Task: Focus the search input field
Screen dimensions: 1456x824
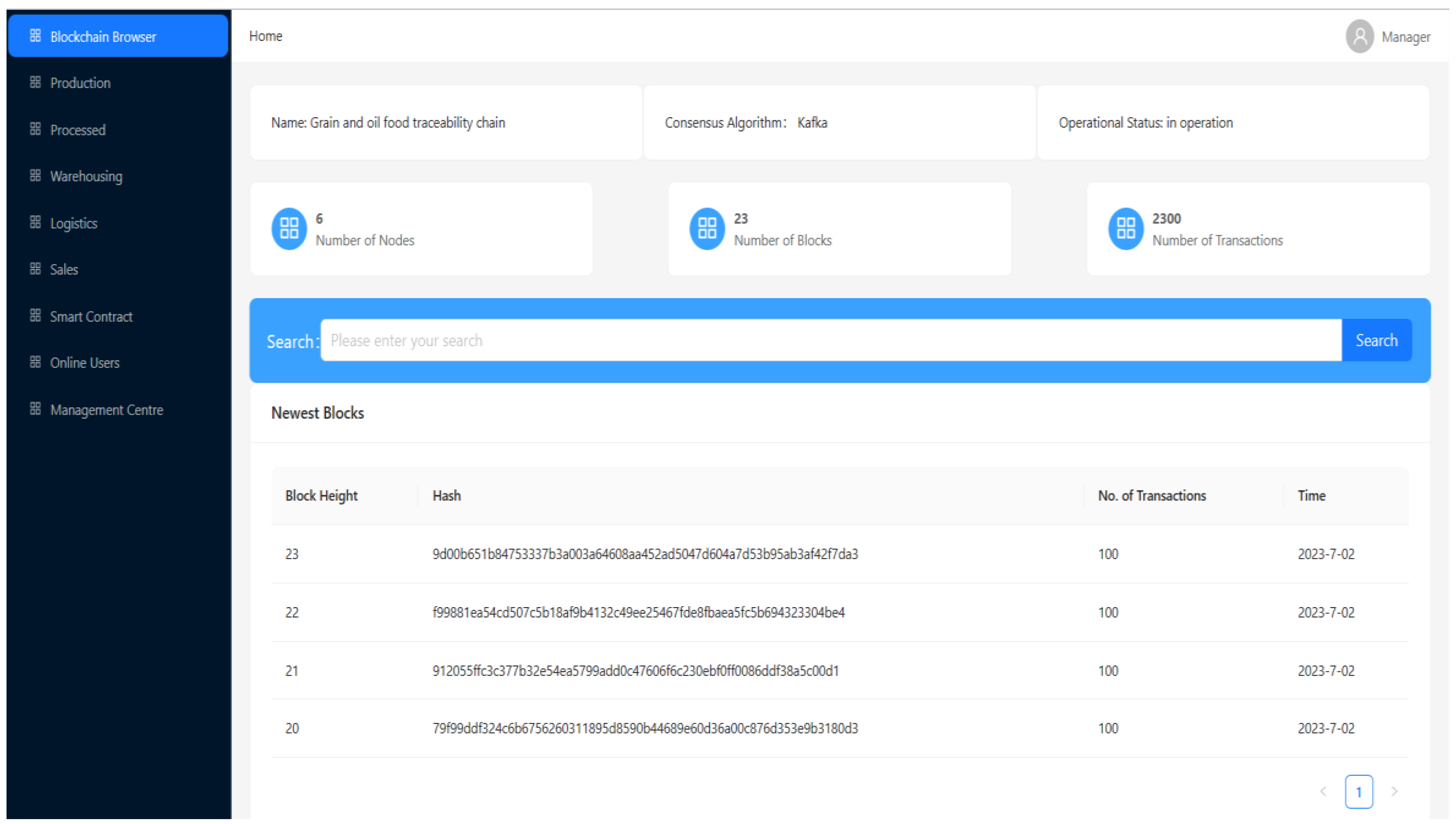Action: tap(830, 340)
